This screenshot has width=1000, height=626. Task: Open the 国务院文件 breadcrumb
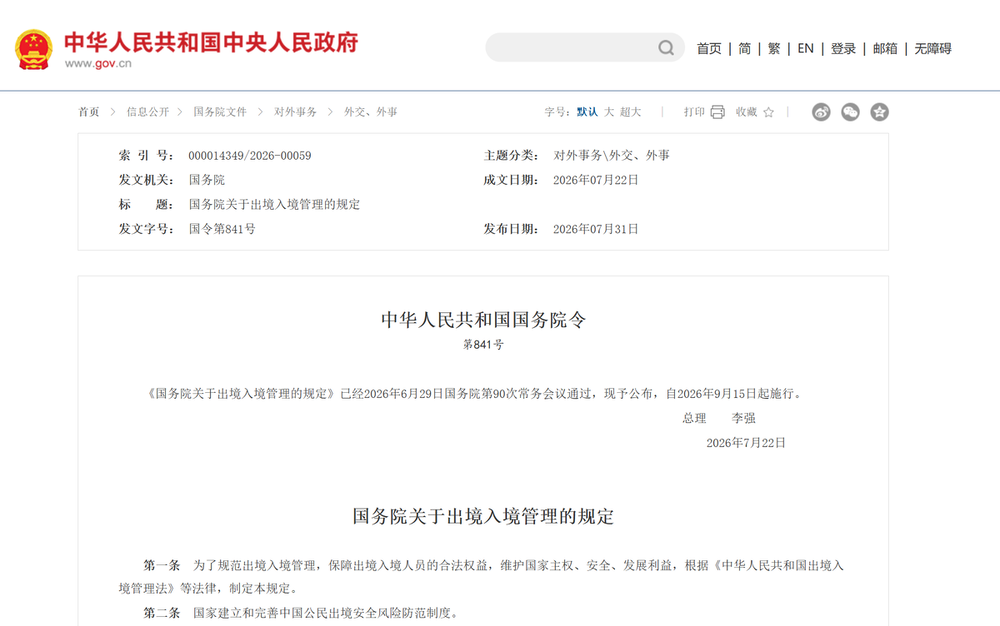point(220,112)
